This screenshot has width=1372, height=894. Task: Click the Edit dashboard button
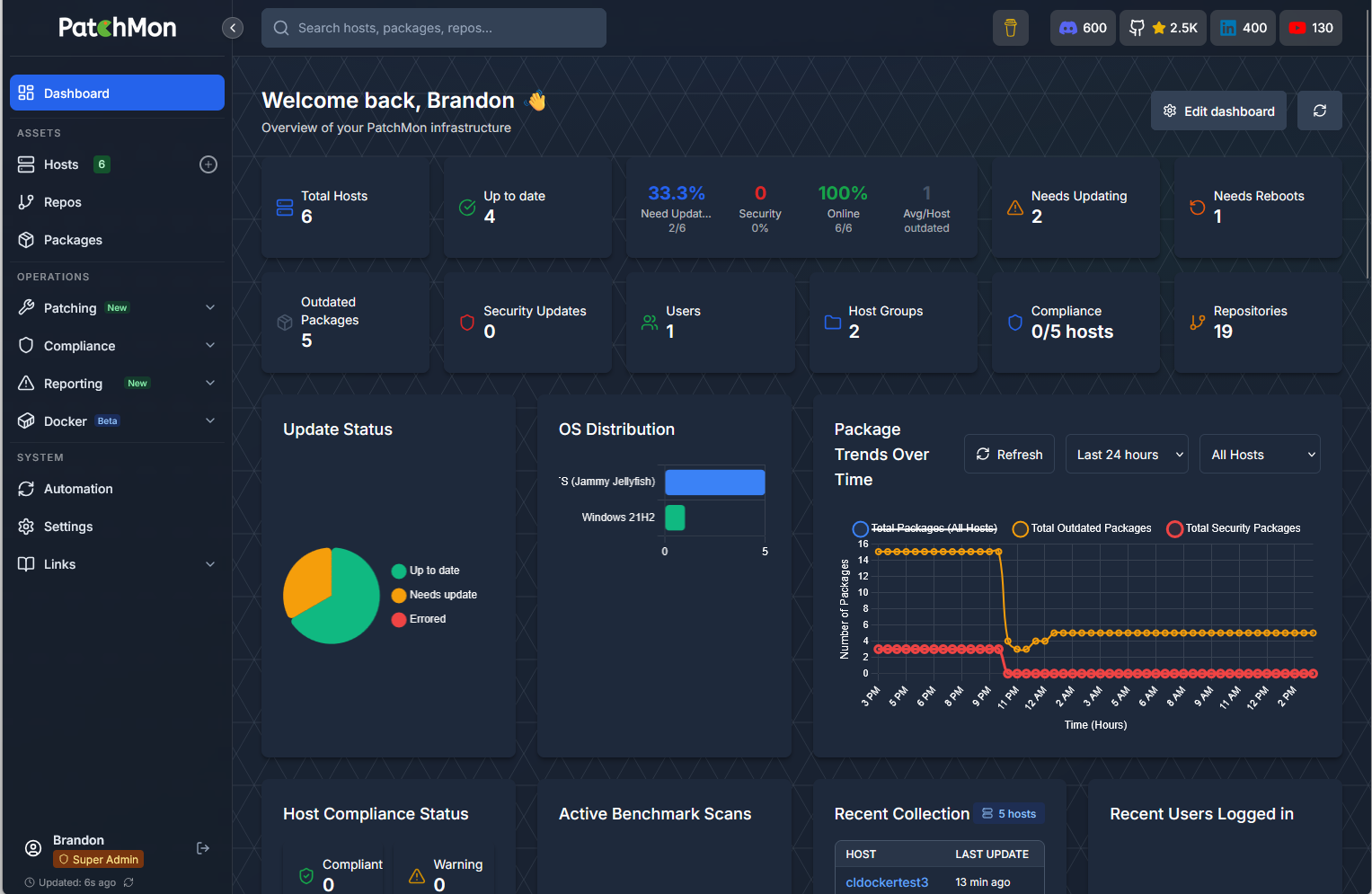click(1218, 111)
